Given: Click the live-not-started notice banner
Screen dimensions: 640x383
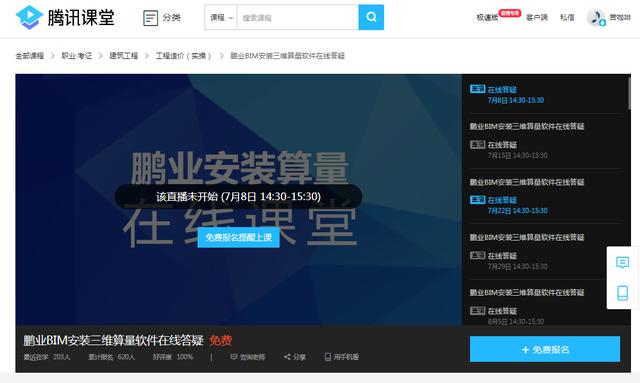Looking at the screenshot, I should 238,196.
